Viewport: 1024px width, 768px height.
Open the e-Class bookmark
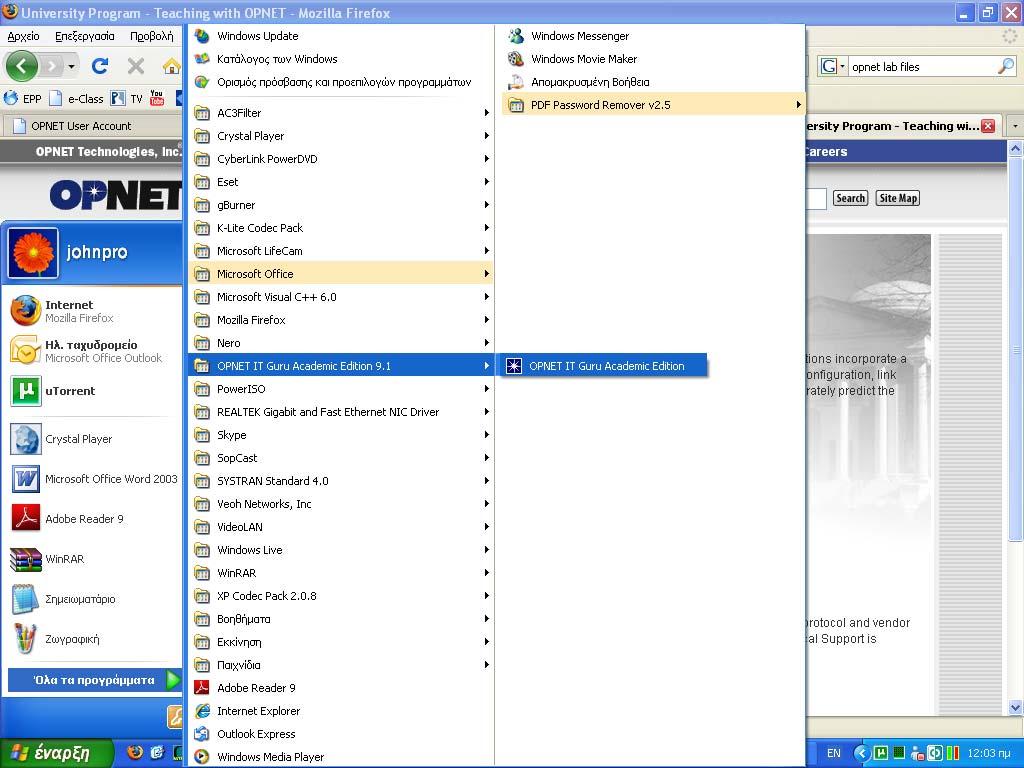[76, 99]
